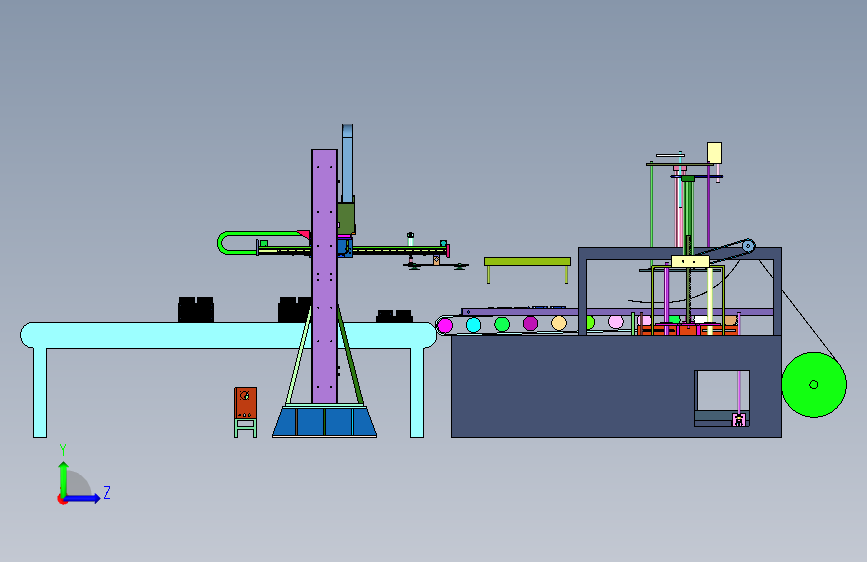The height and width of the screenshot is (562, 867).
Task: Select the light cyan conveyor table top
Action: (x=228, y=335)
